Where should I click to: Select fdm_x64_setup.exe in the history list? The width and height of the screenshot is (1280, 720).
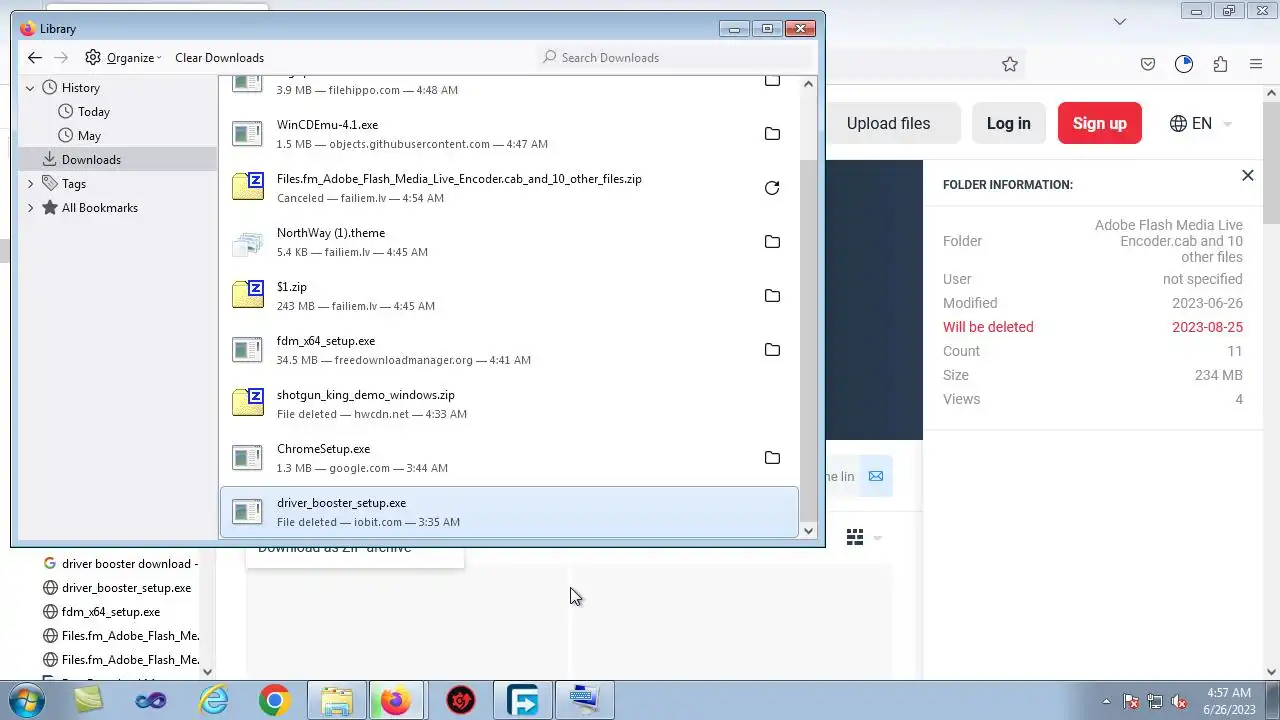tap(102, 612)
